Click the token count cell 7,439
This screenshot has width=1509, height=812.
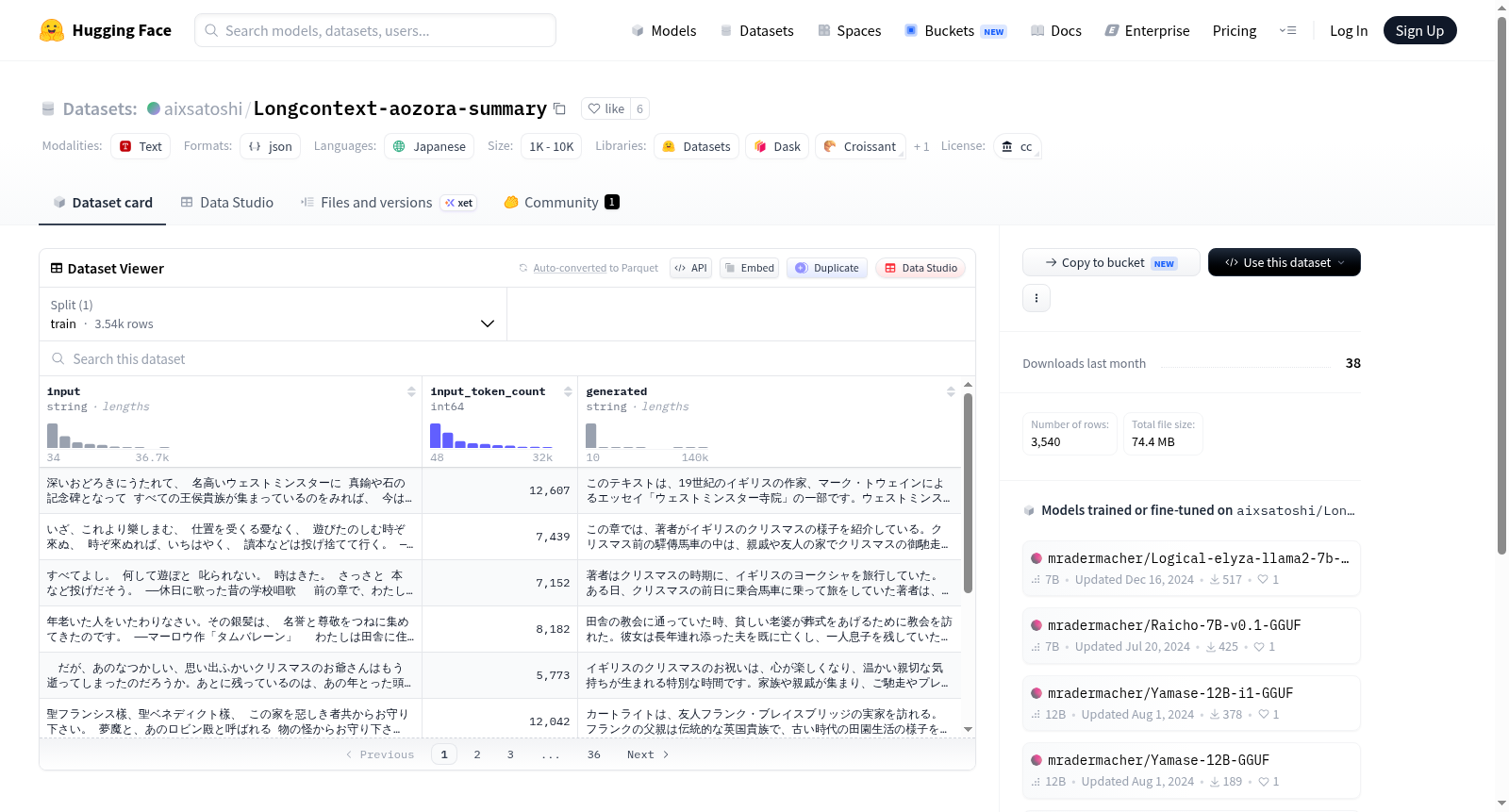(500, 537)
